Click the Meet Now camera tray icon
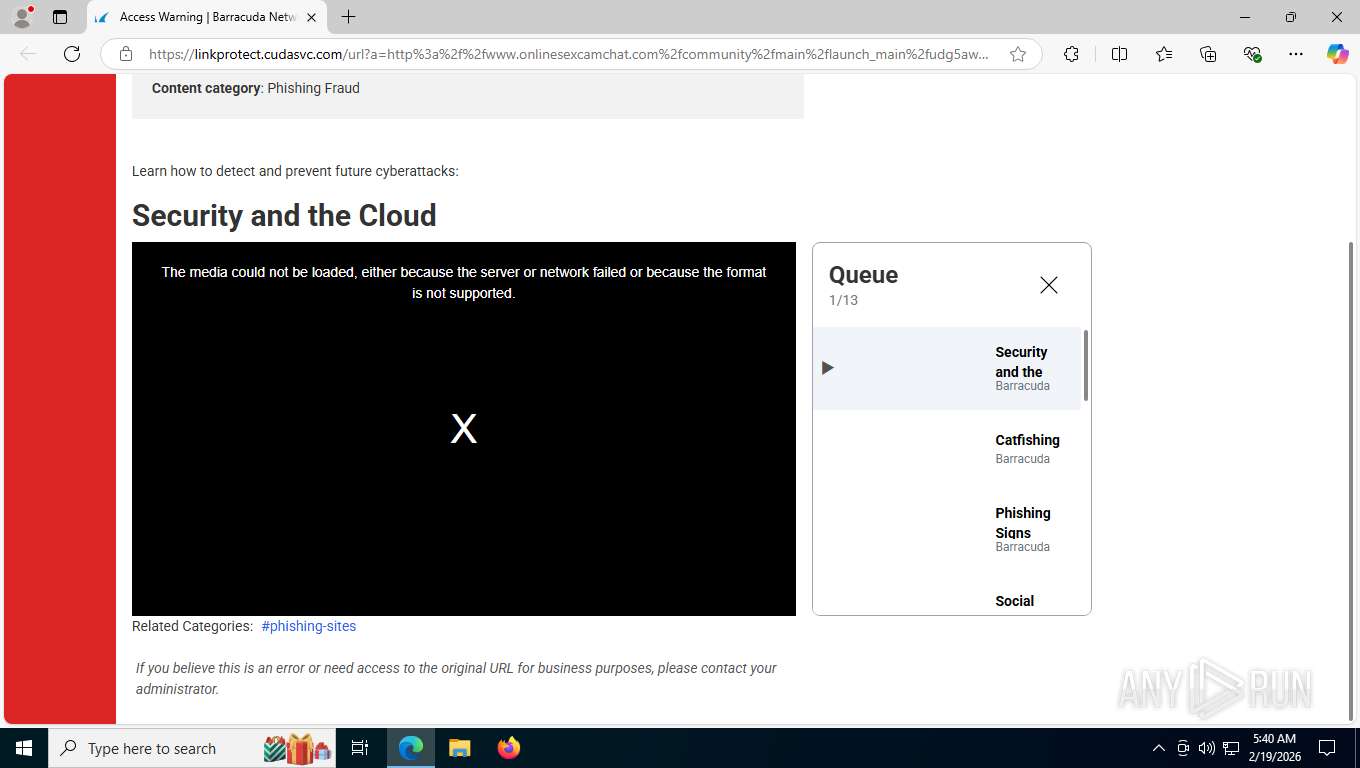Image resolution: width=1360 pixels, height=768 pixels. pyautogui.click(x=1183, y=748)
